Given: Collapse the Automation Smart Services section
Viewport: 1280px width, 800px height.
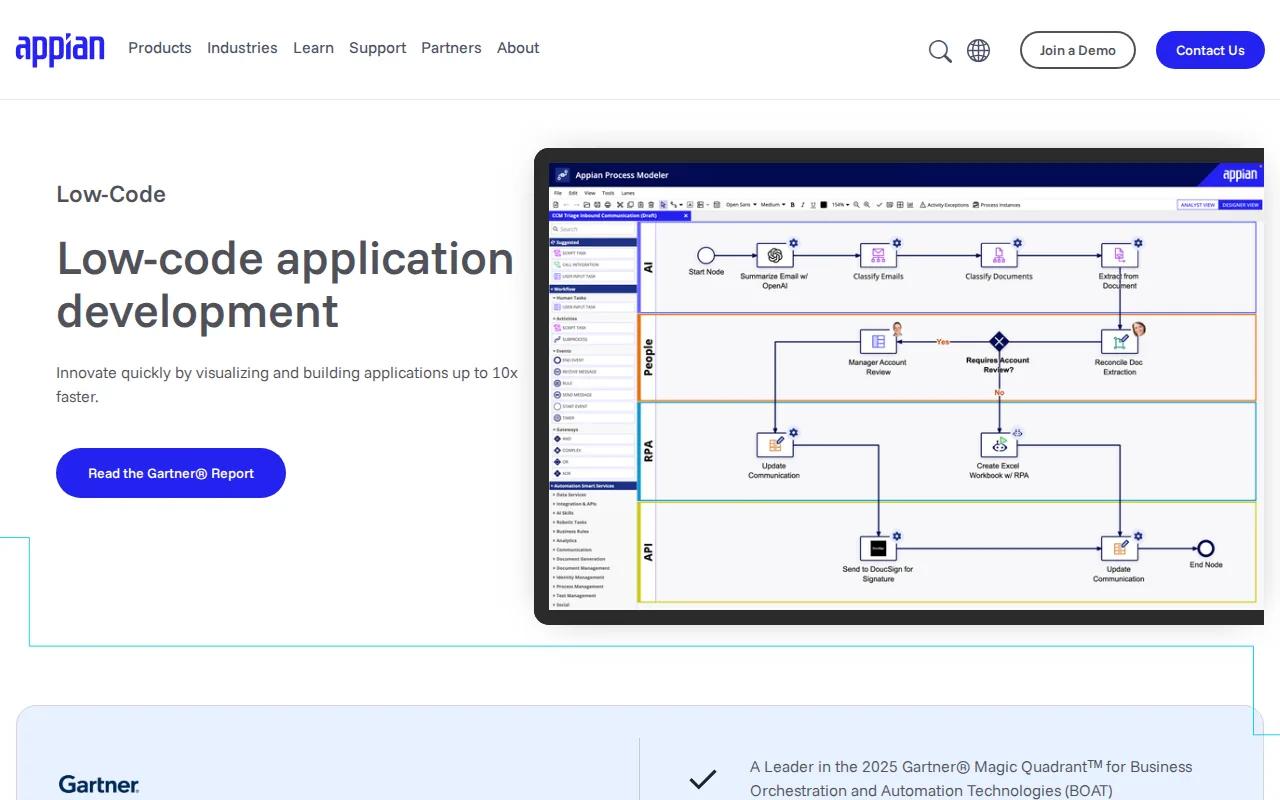Looking at the screenshot, I should pyautogui.click(x=593, y=486).
